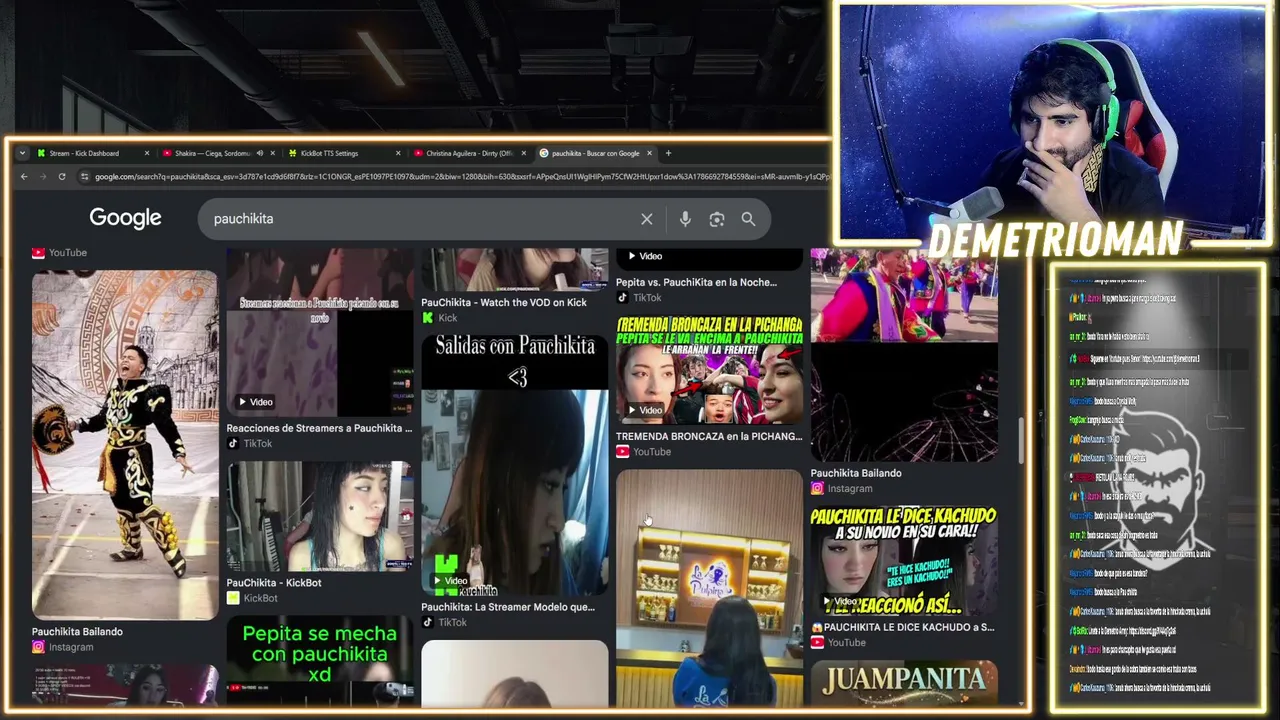Start a voice search with the microphone
1280x720 pixels.
click(685, 219)
